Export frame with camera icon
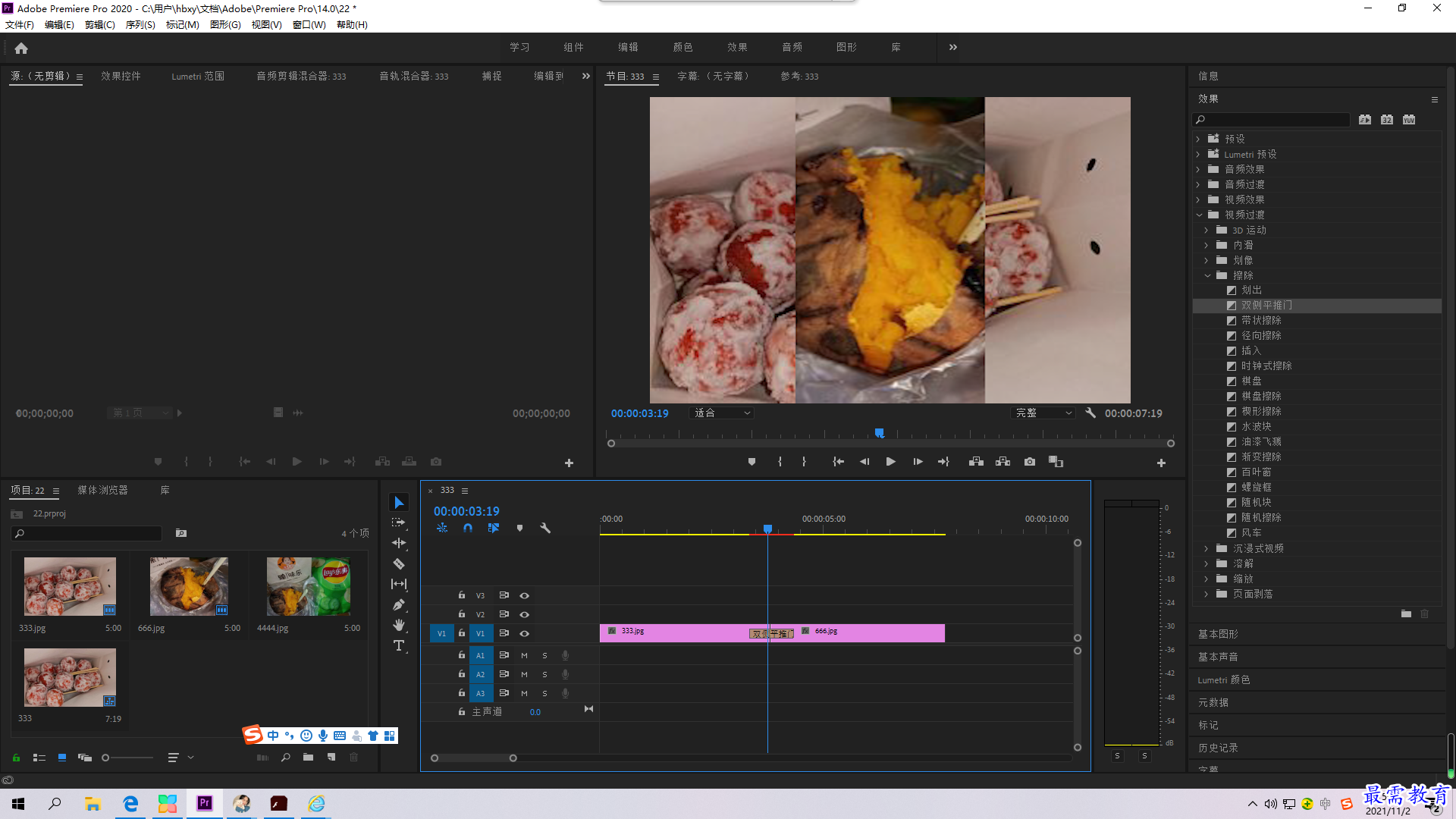Screen dimensions: 1456x819 [x=1030, y=462]
